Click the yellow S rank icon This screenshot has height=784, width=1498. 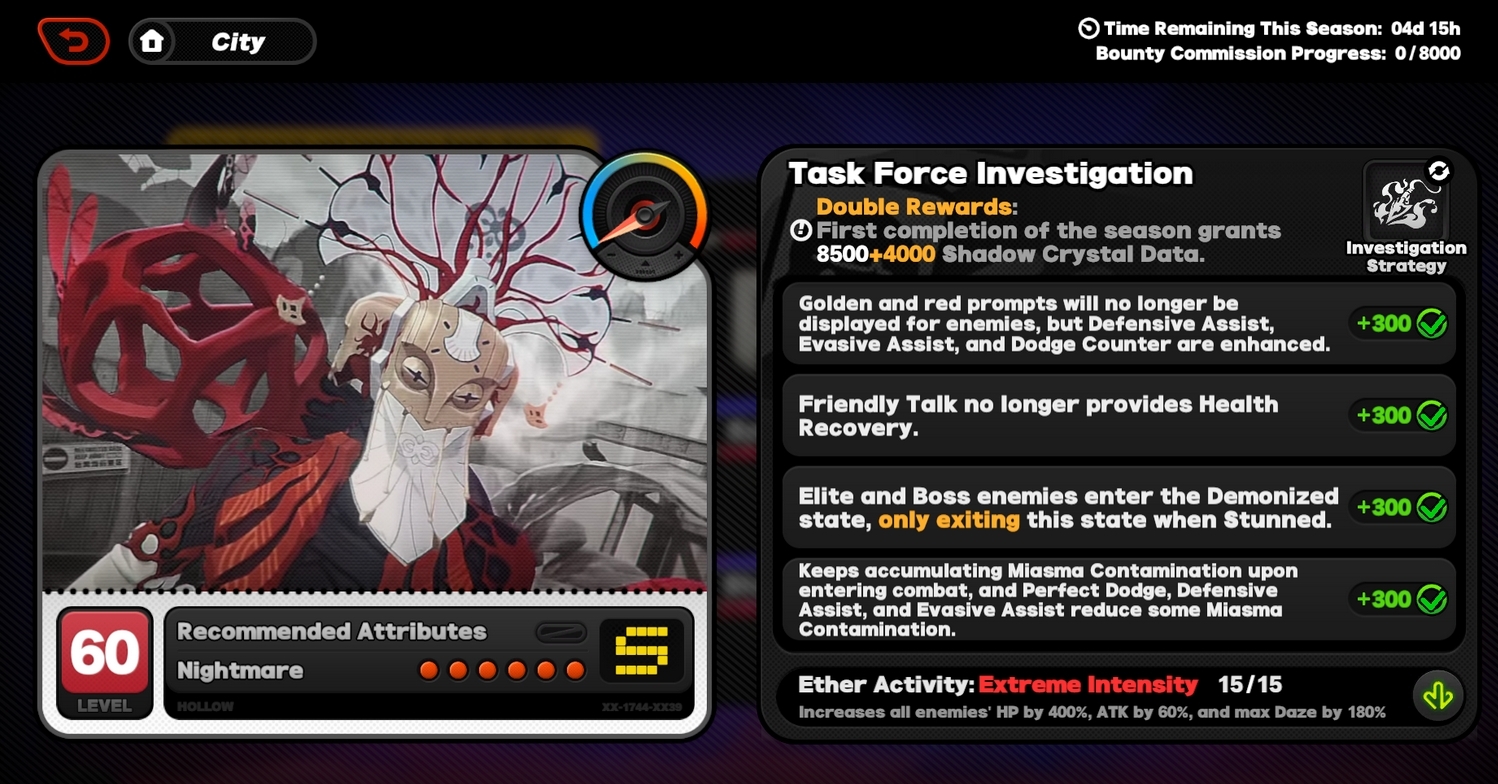pos(642,651)
